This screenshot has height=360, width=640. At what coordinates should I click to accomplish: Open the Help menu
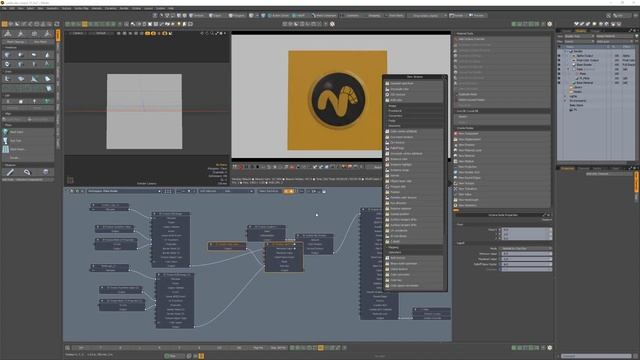click(x=171, y=8)
